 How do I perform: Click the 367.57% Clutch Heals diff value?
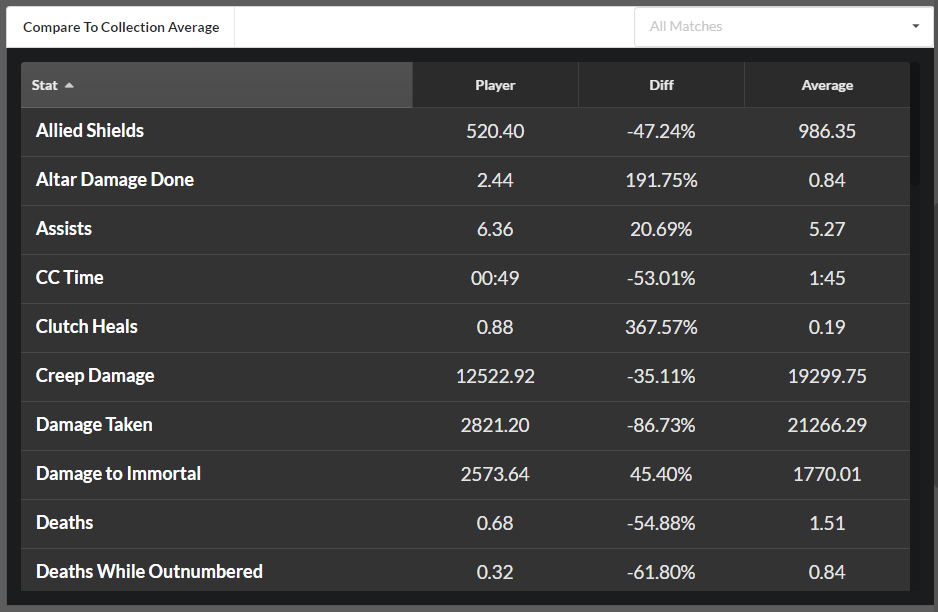pyautogui.click(x=661, y=327)
